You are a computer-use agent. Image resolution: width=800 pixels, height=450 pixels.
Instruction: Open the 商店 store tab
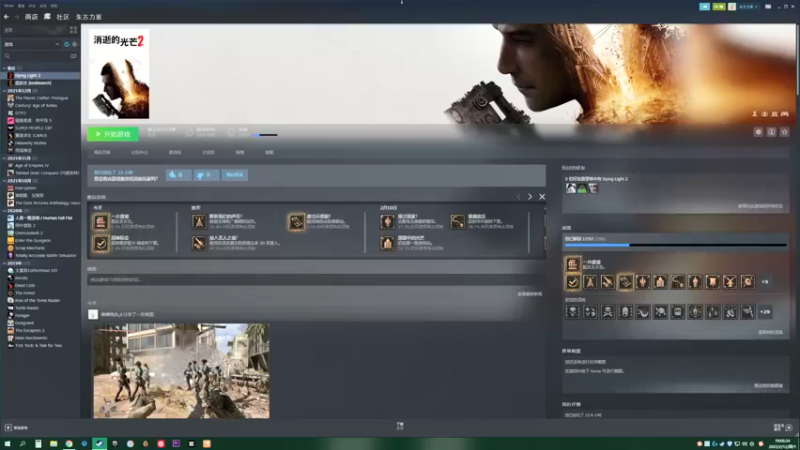pyautogui.click(x=31, y=17)
